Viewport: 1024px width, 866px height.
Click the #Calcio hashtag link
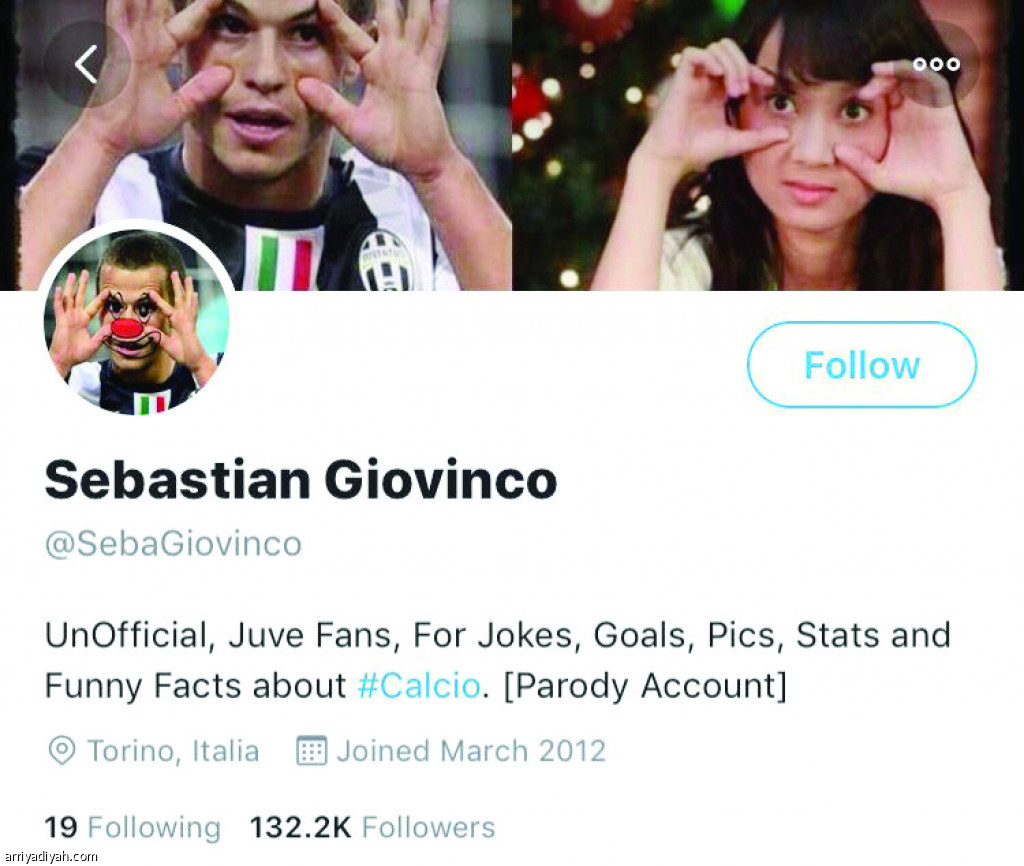coord(419,686)
